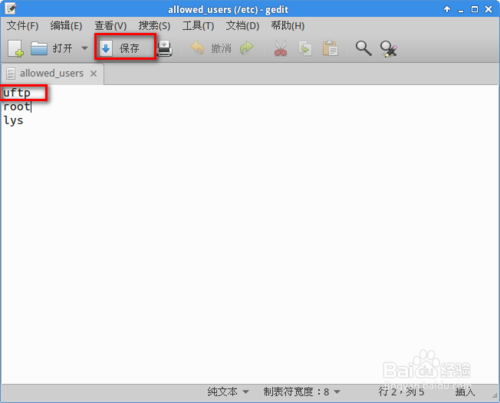This screenshot has height=403, width=500.
Task: Open the 搜索(S) menu
Action: [154, 26]
